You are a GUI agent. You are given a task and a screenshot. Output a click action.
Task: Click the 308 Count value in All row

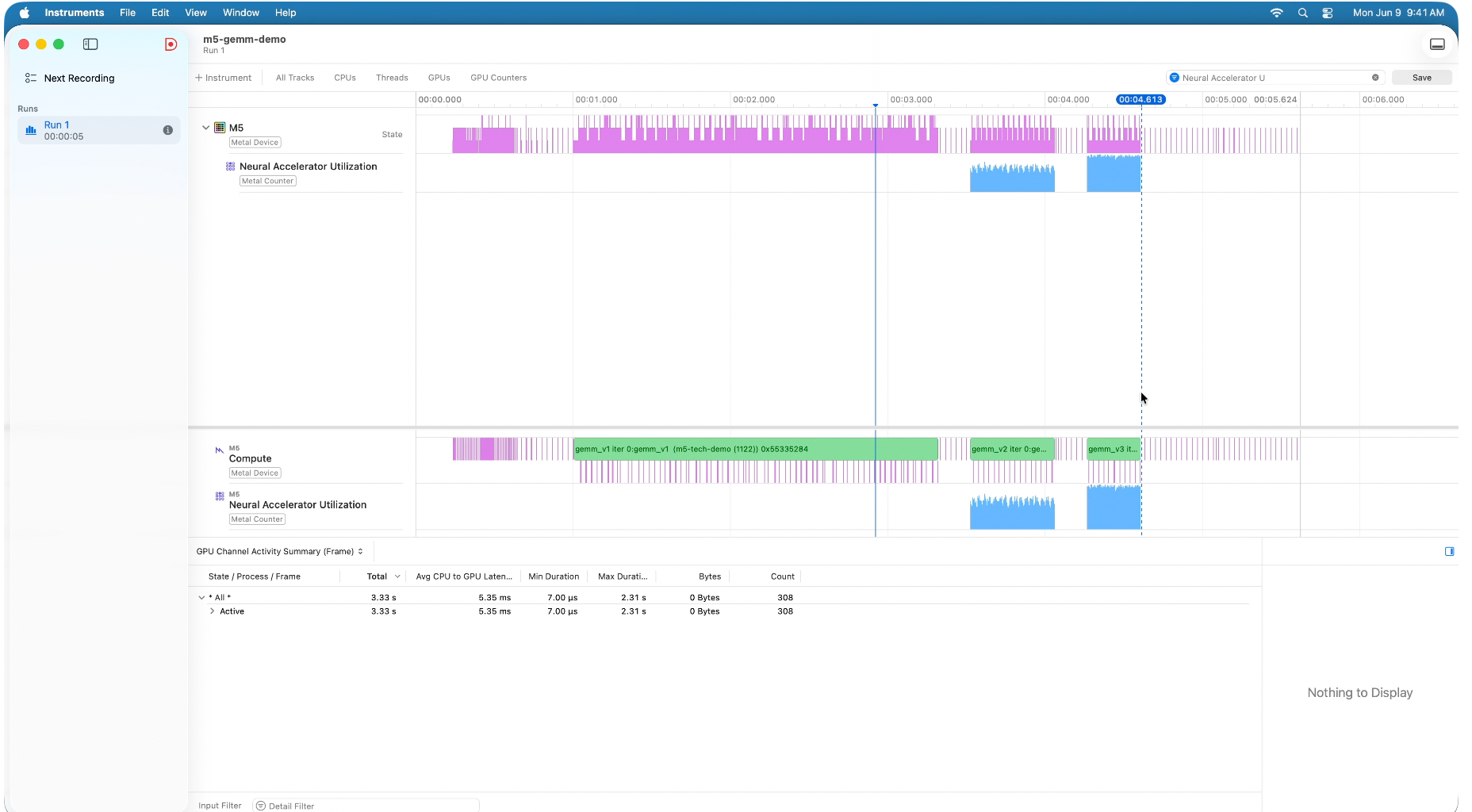pos(785,598)
